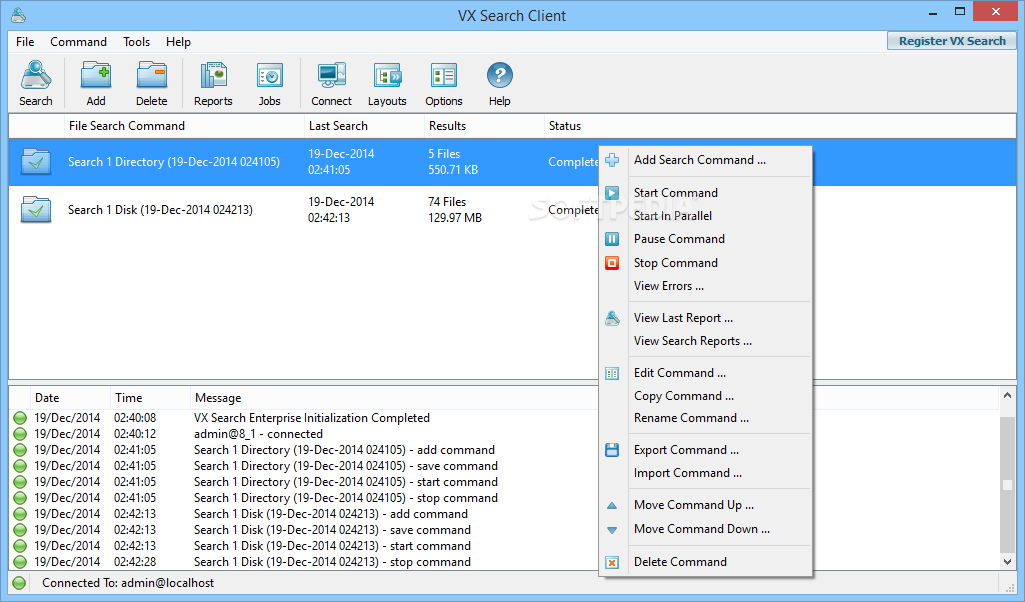The image size is (1025, 602).
Task: Click 'Search 1 Directory ... - start command' log entry
Action: pos(346,482)
